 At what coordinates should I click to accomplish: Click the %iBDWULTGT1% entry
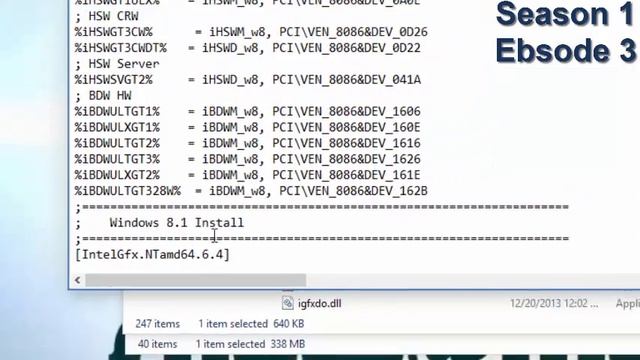247,111
